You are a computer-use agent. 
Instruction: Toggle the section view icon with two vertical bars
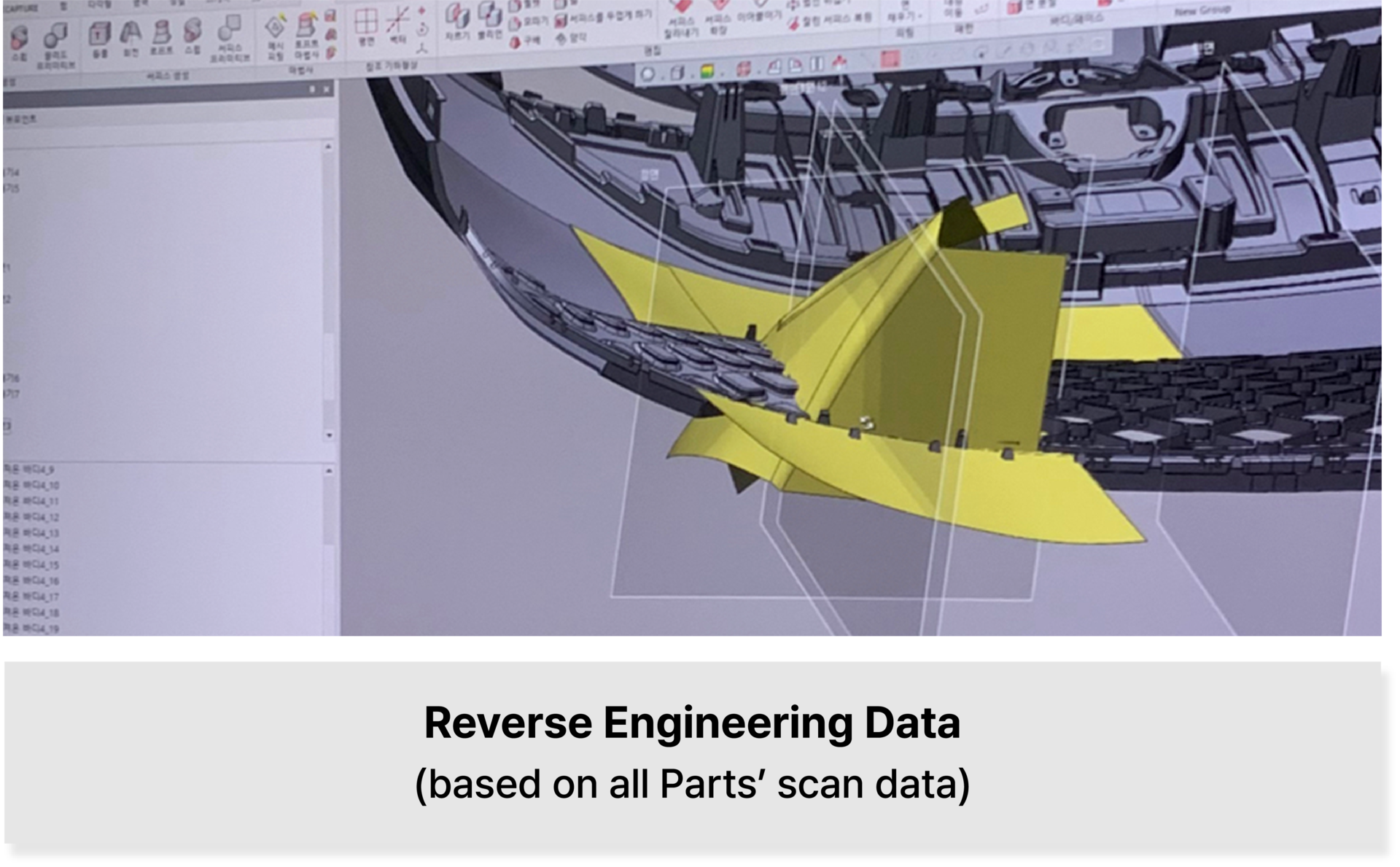[817, 65]
